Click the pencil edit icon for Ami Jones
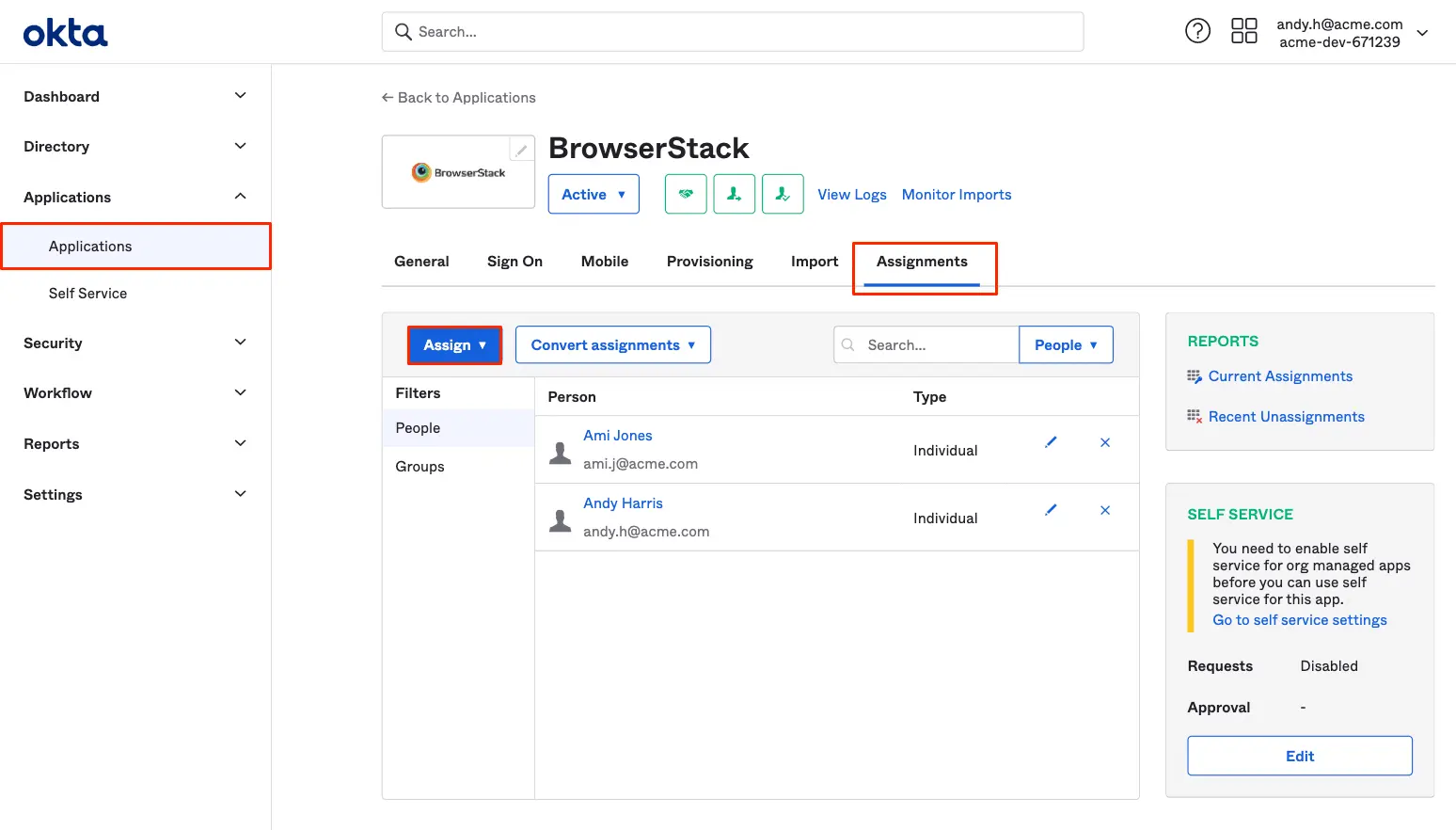 coord(1051,442)
